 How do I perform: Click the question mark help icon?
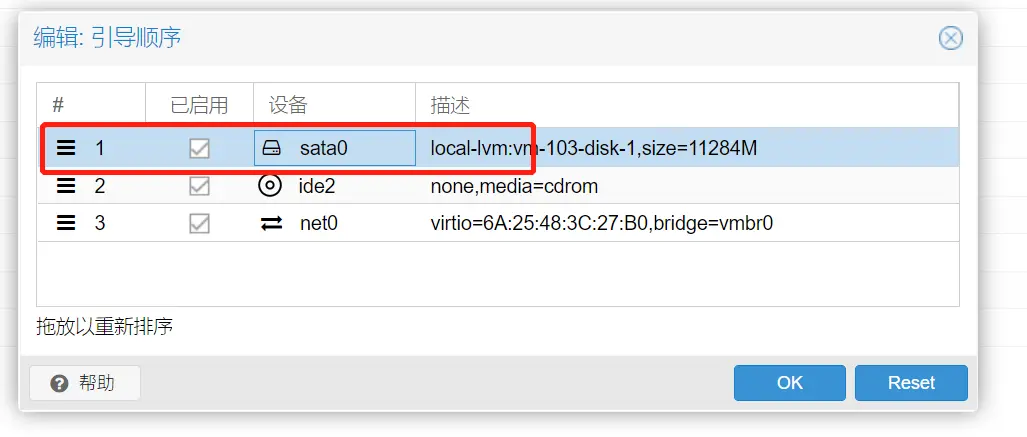click(60, 383)
